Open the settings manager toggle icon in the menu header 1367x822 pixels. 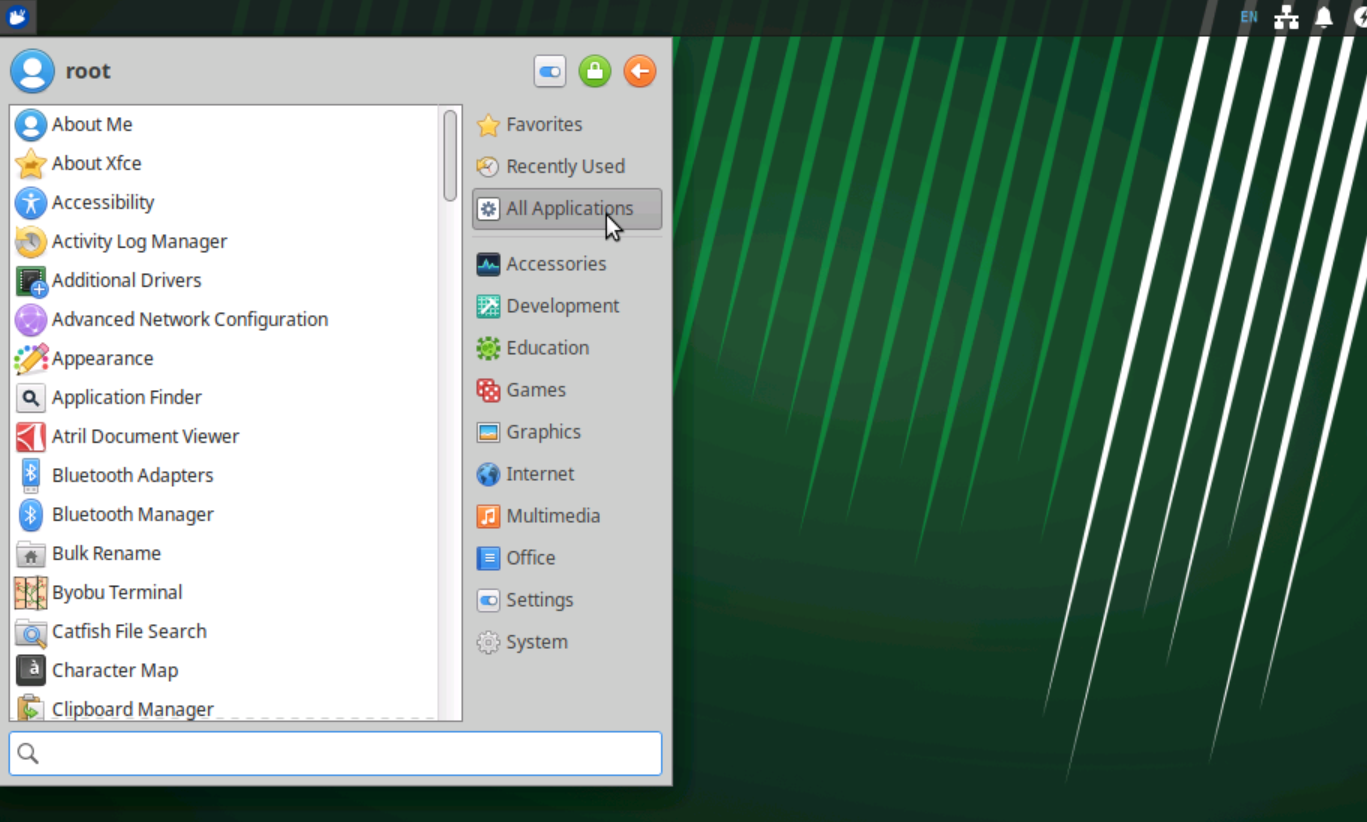[550, 71]
